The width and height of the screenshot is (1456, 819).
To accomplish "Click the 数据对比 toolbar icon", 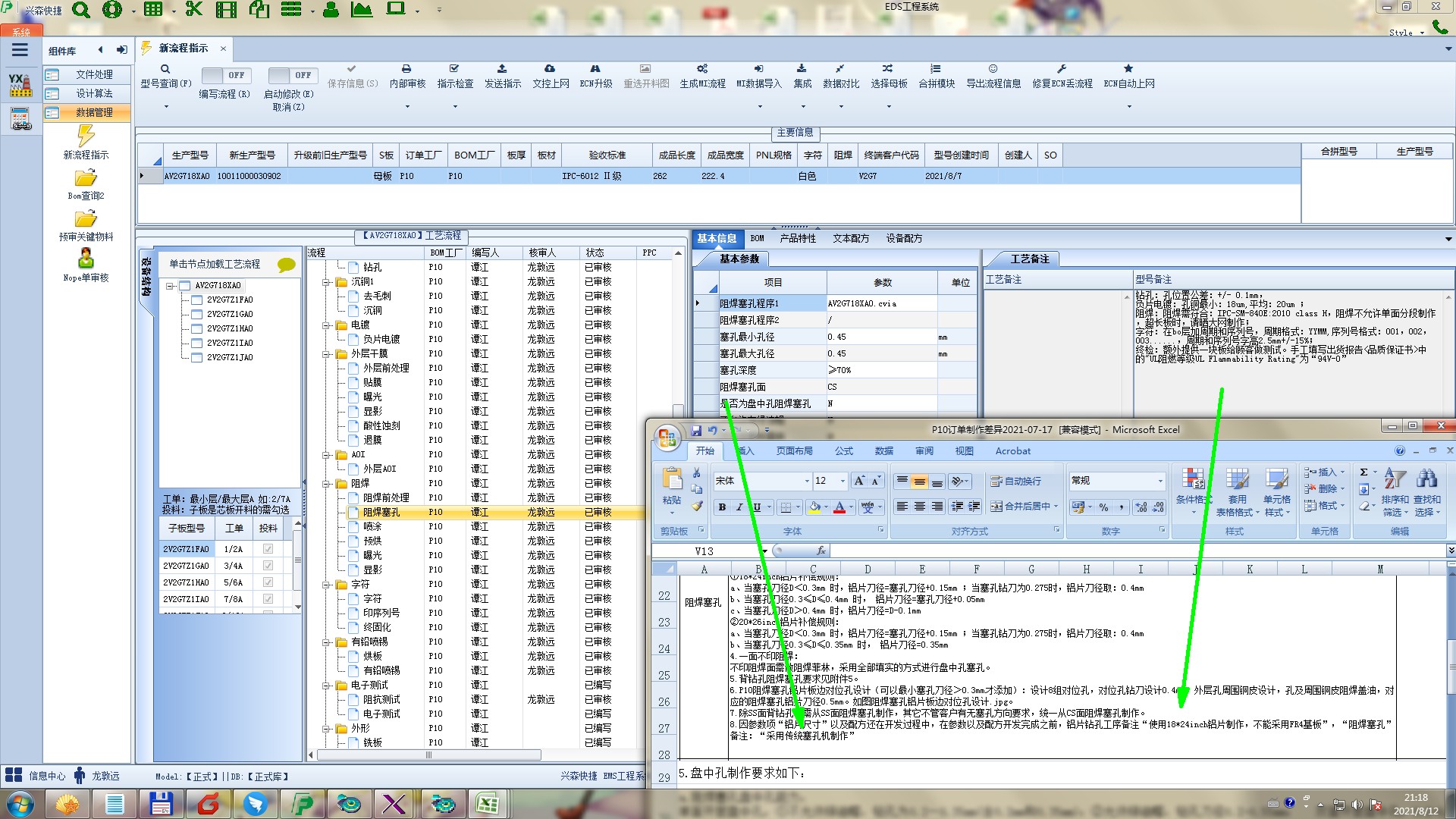I will click(840, 69).
